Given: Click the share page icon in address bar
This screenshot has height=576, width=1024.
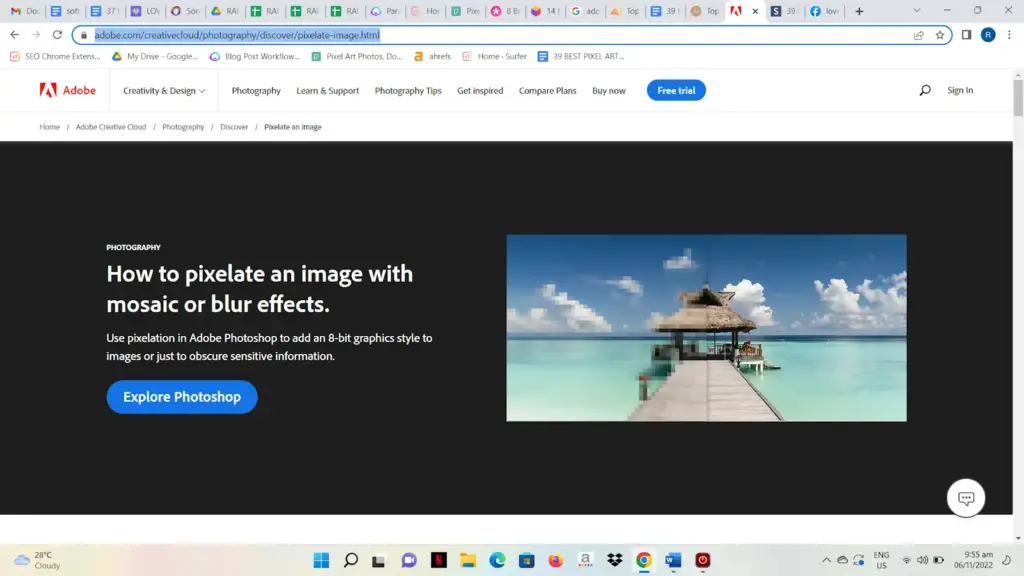Looking at the screenshot, I should coord(918,35).
